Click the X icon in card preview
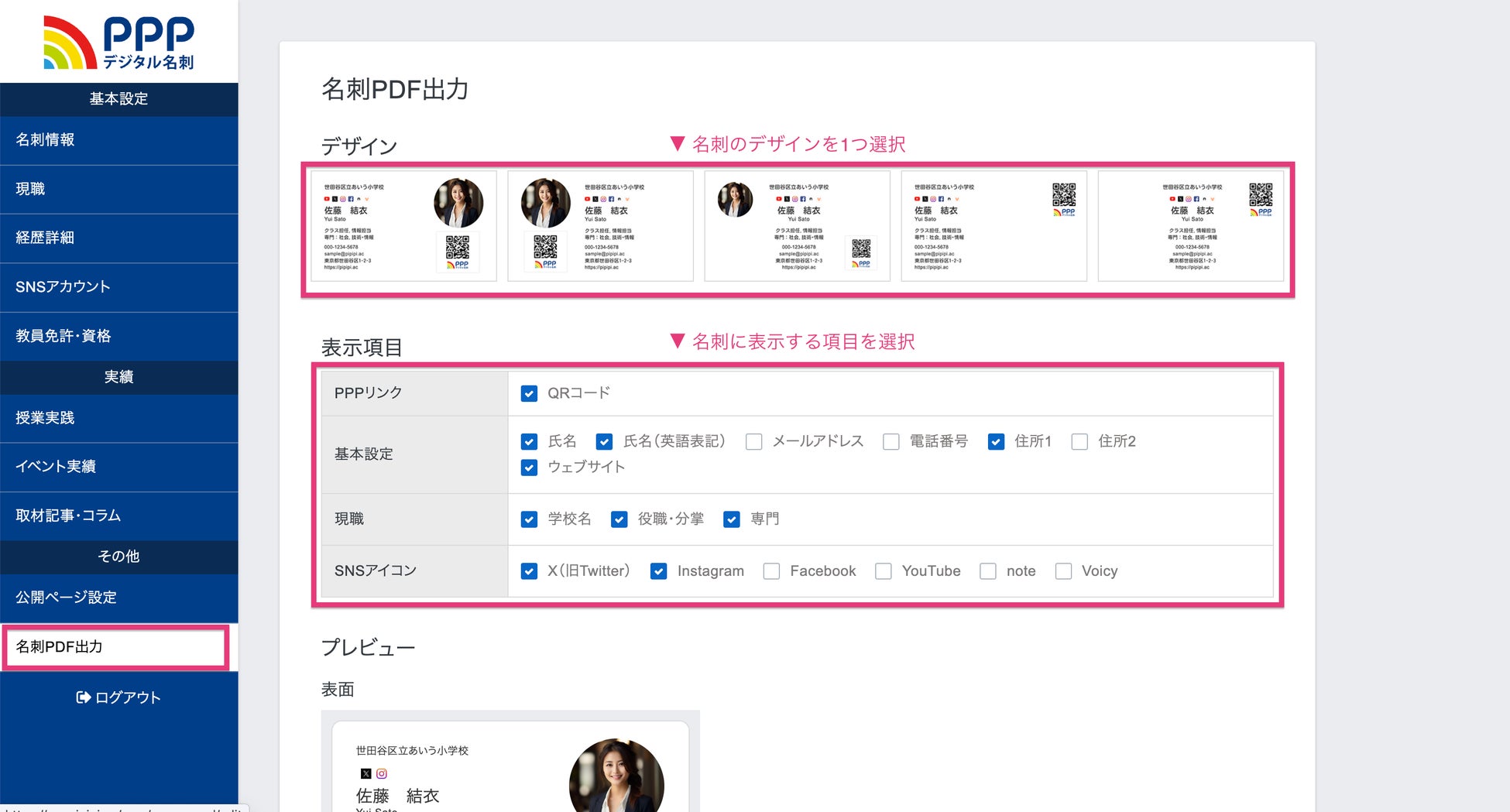This screenshot has height=812, width=1510. tap(366, 773)
